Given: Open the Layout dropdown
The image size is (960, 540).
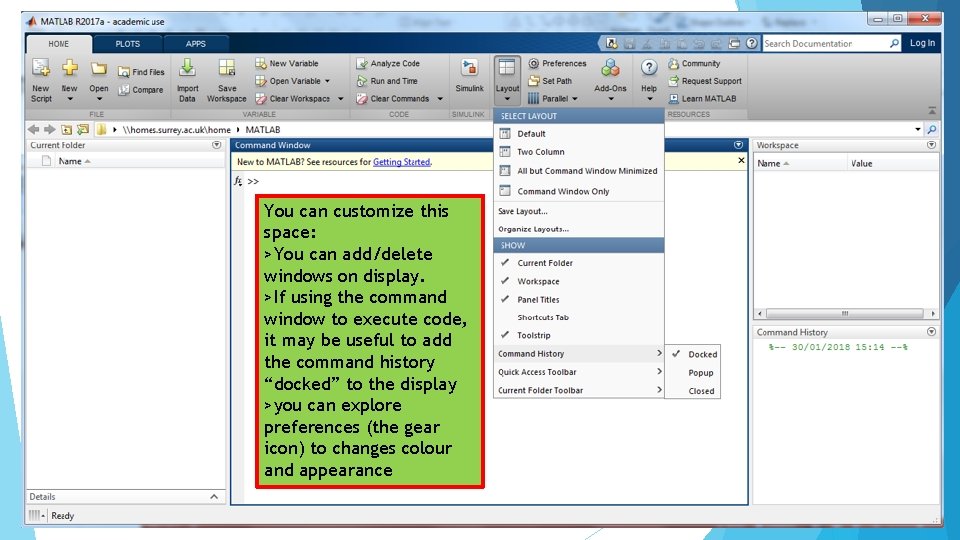Looking at the screenshot, I should [x=507, y=80].
